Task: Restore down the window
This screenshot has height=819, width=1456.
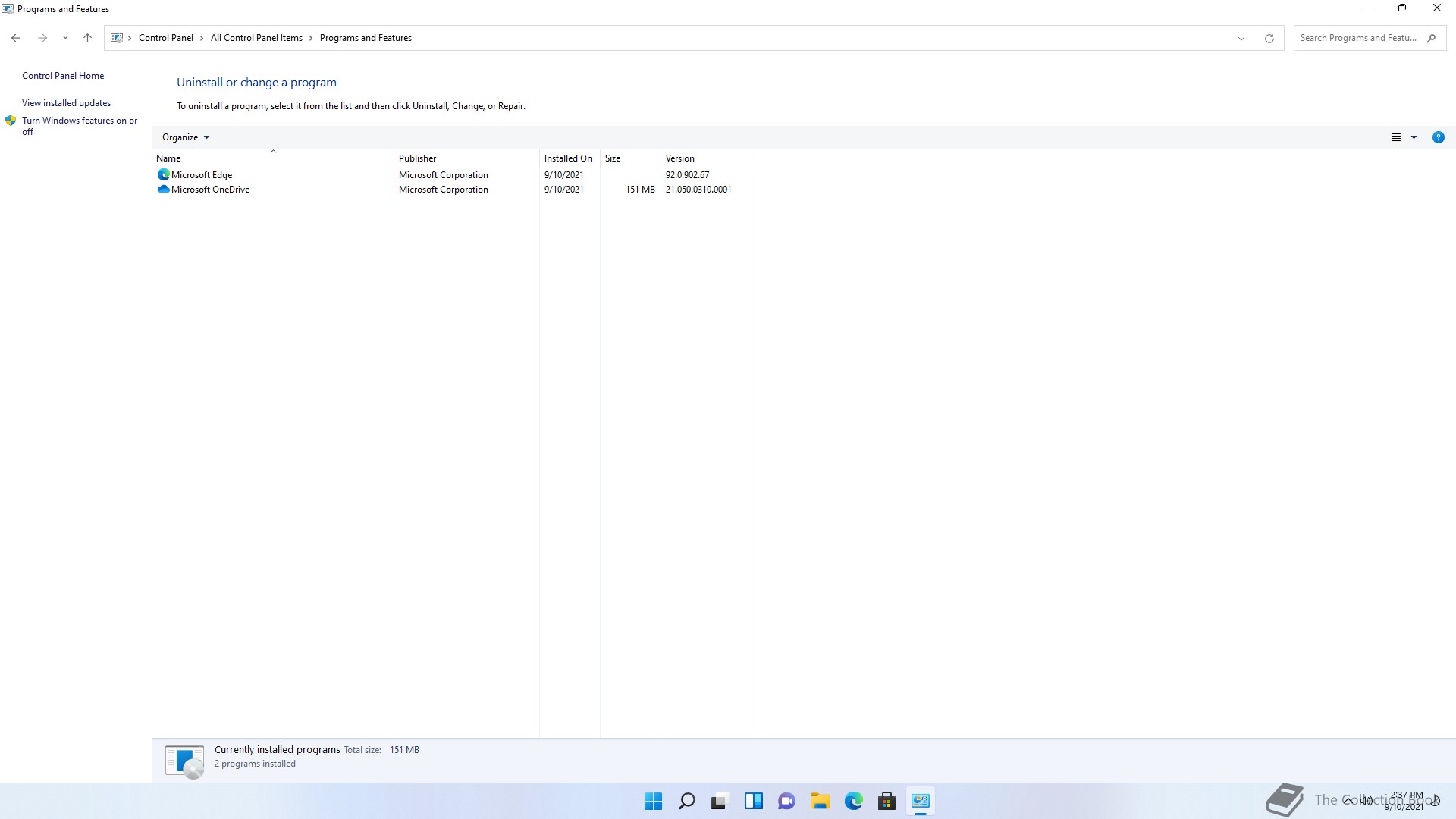Action: (1402, 8)
